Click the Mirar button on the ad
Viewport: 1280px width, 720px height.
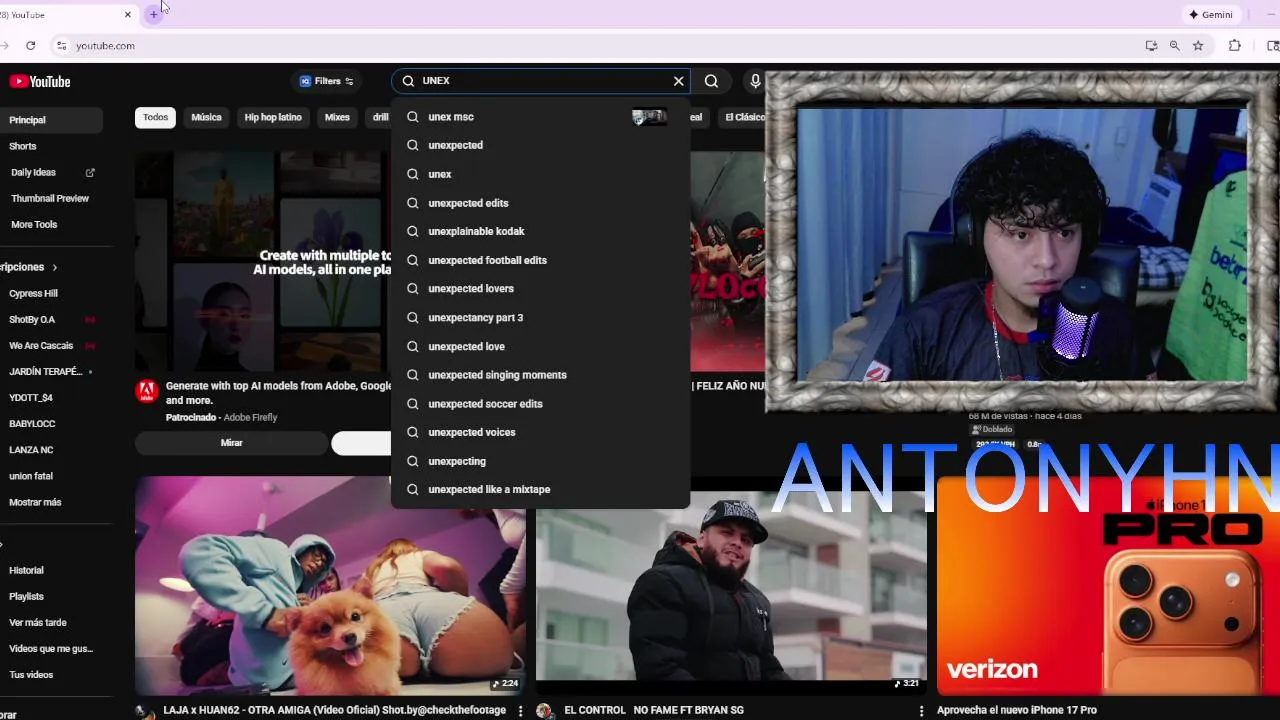tap(231, 443)
